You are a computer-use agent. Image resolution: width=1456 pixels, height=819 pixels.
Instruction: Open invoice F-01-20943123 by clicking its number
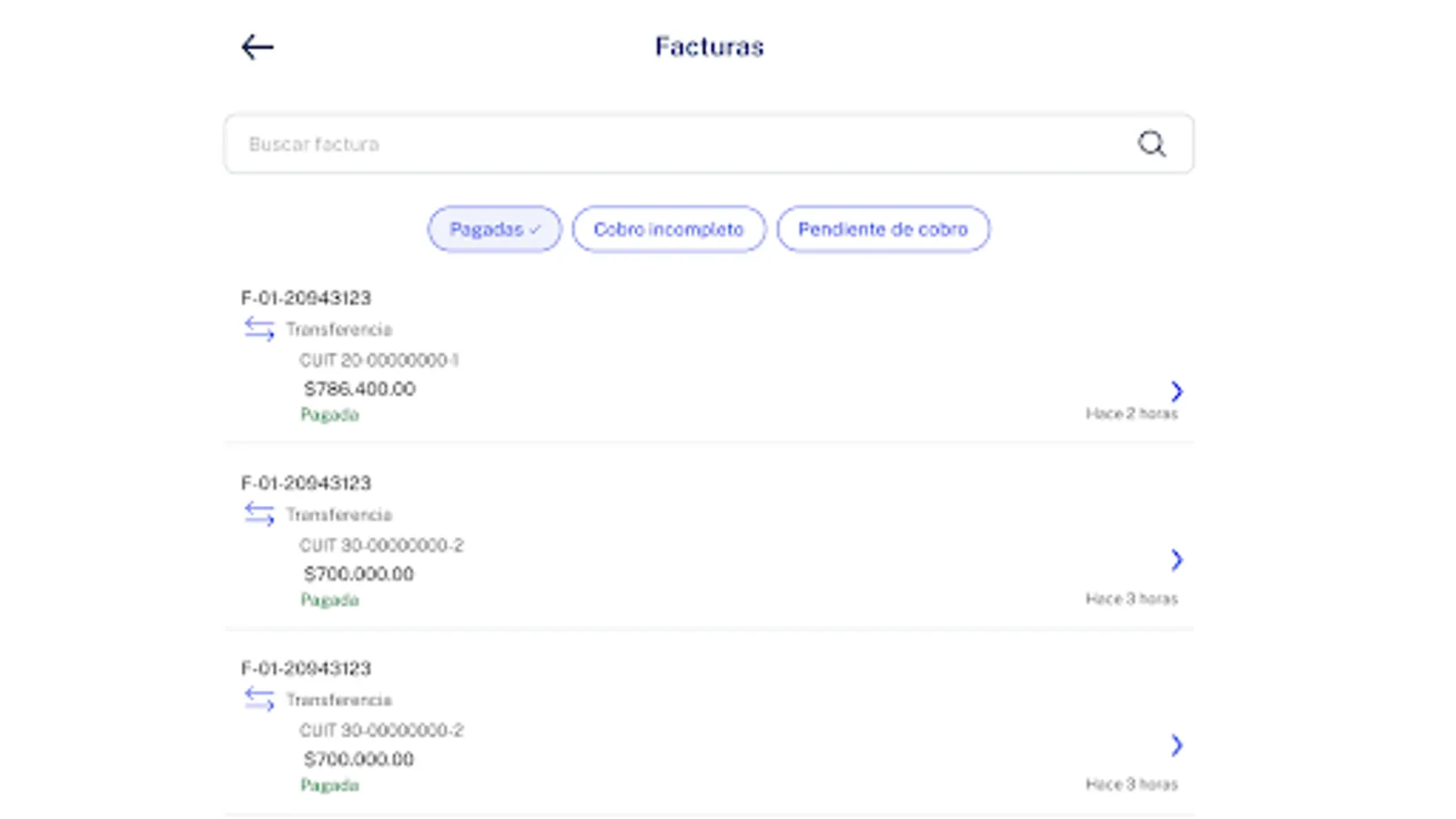[x=306, y=298]
